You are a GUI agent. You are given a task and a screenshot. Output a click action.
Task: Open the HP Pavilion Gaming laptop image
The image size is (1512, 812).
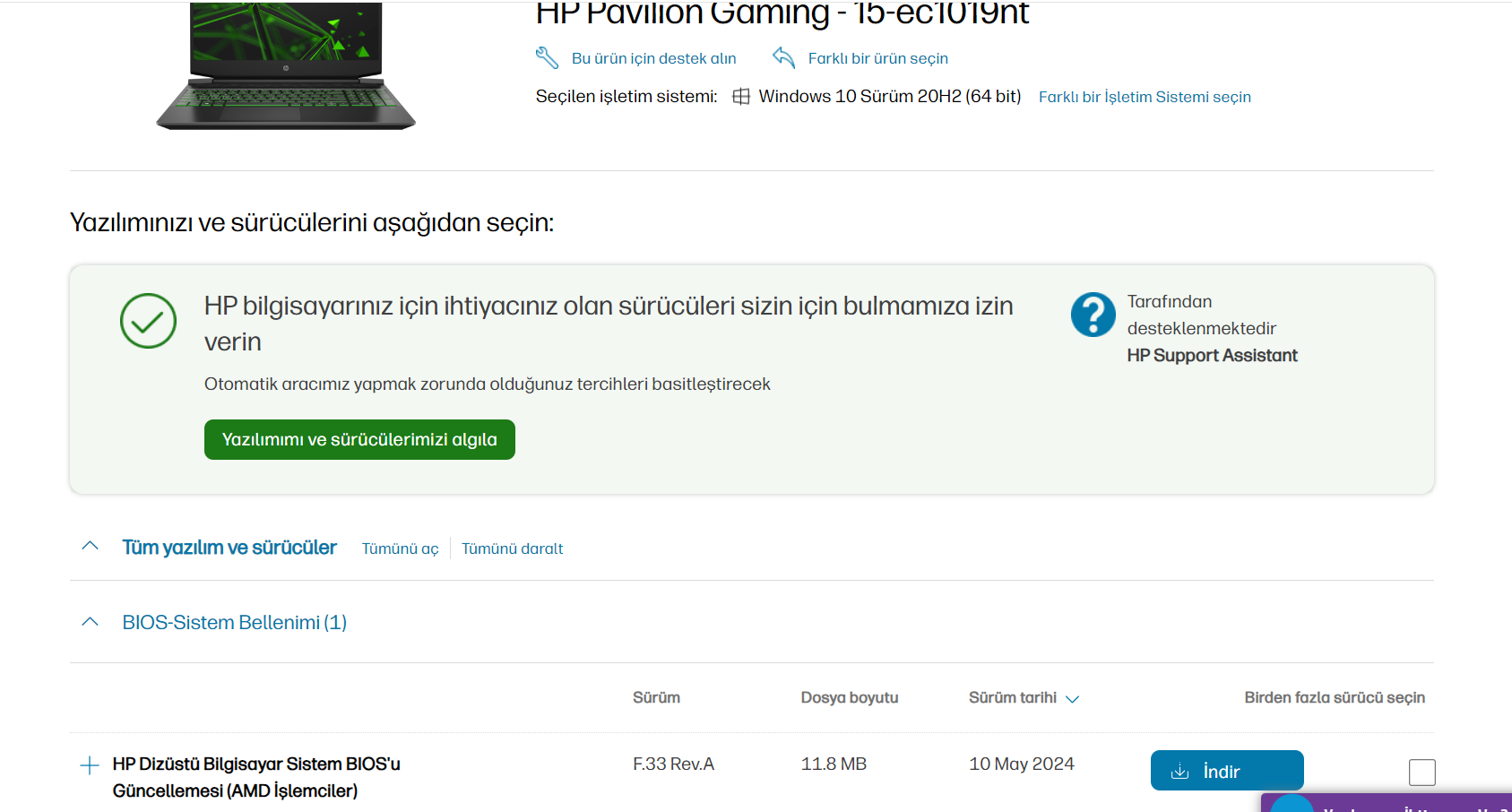(x=286, y=66)
